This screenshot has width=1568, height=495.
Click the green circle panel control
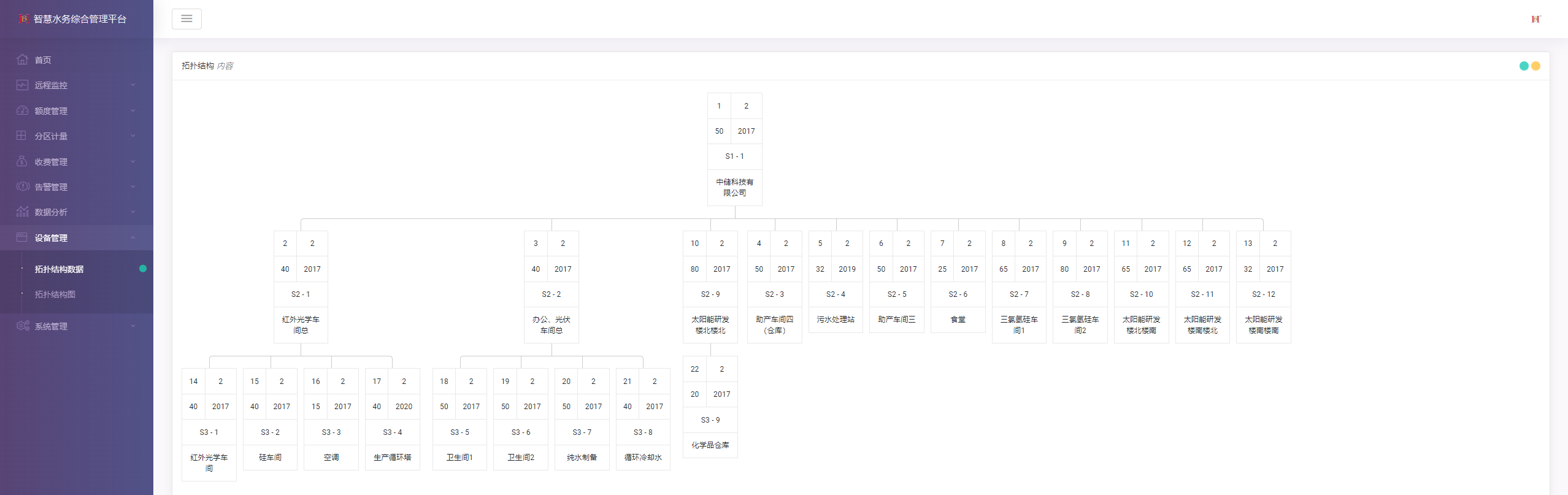pyautogui.click(x=1524, y=66)
